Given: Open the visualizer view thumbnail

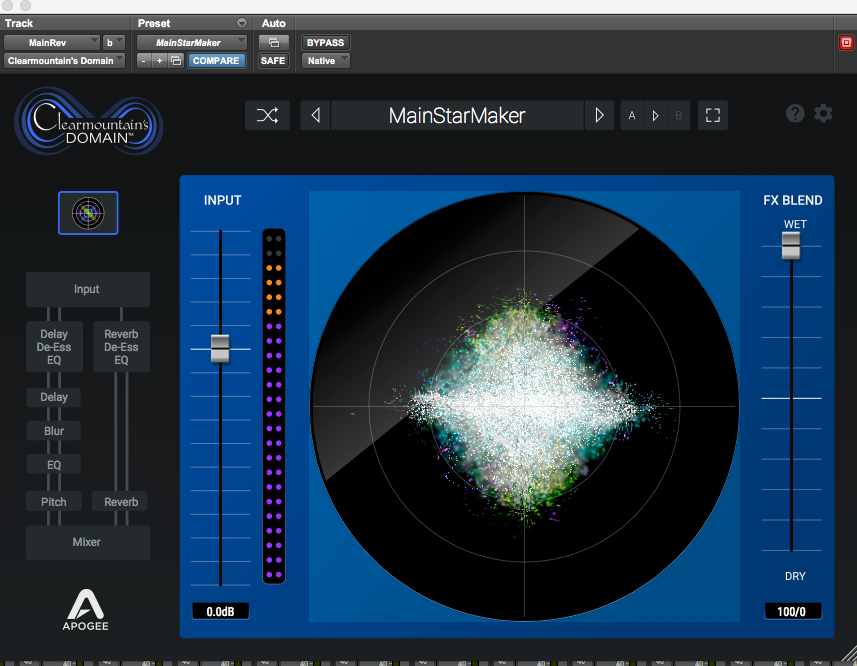Looking at the screenshot, I should (88, 213).
